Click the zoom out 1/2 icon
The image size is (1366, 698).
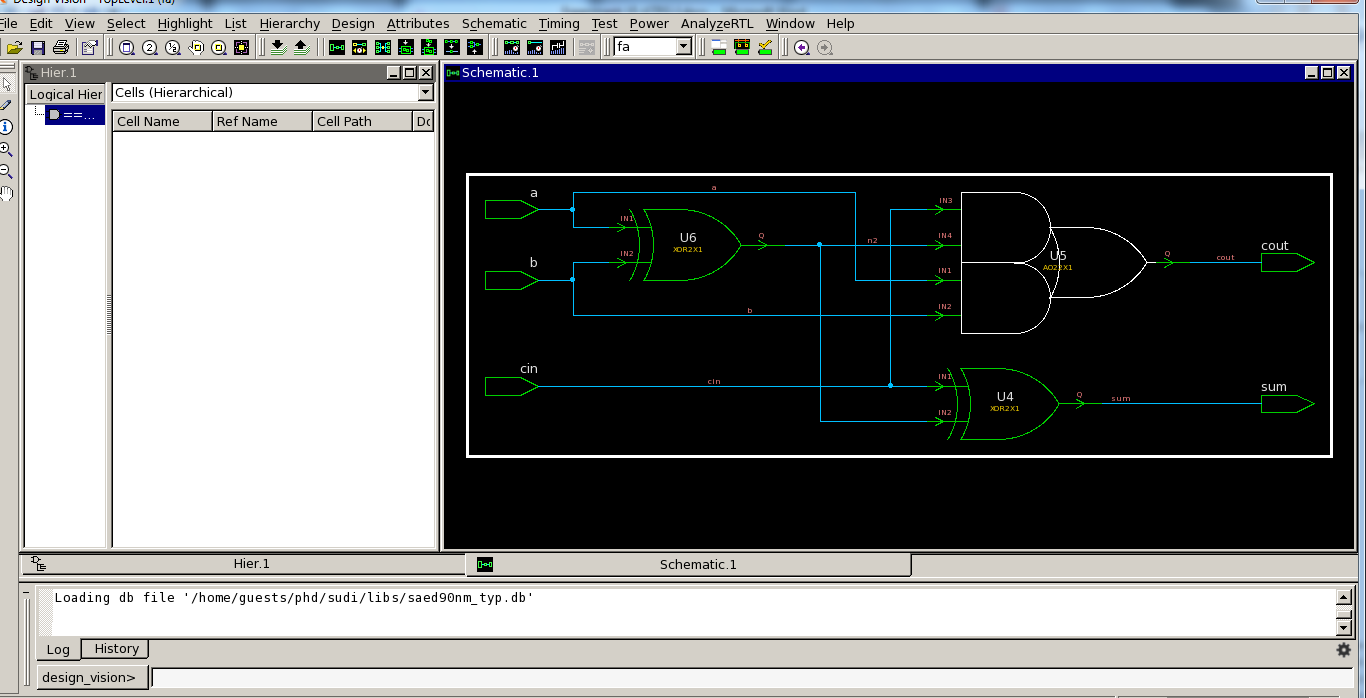coord(173,47)
